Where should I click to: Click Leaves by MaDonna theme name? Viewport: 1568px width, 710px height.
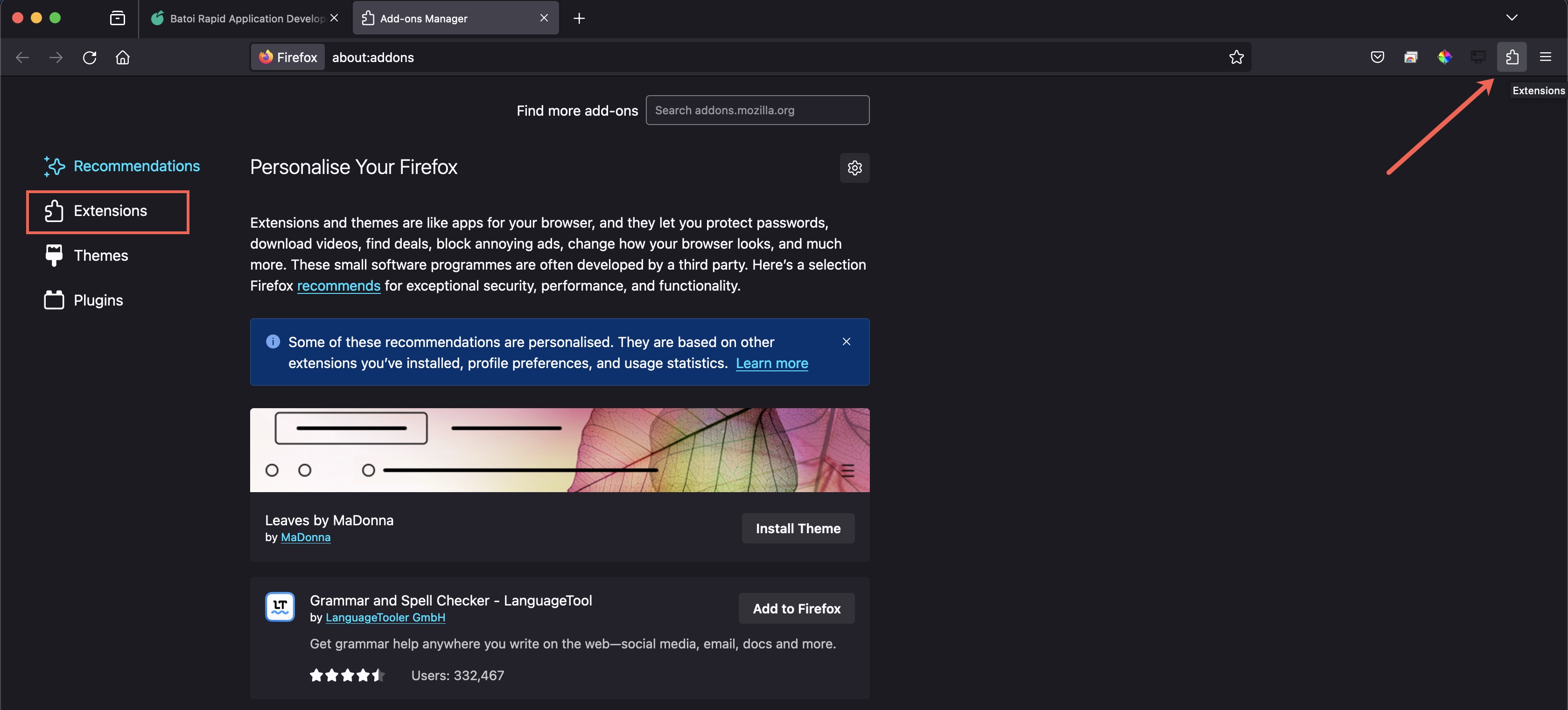[x=329, y=520]
